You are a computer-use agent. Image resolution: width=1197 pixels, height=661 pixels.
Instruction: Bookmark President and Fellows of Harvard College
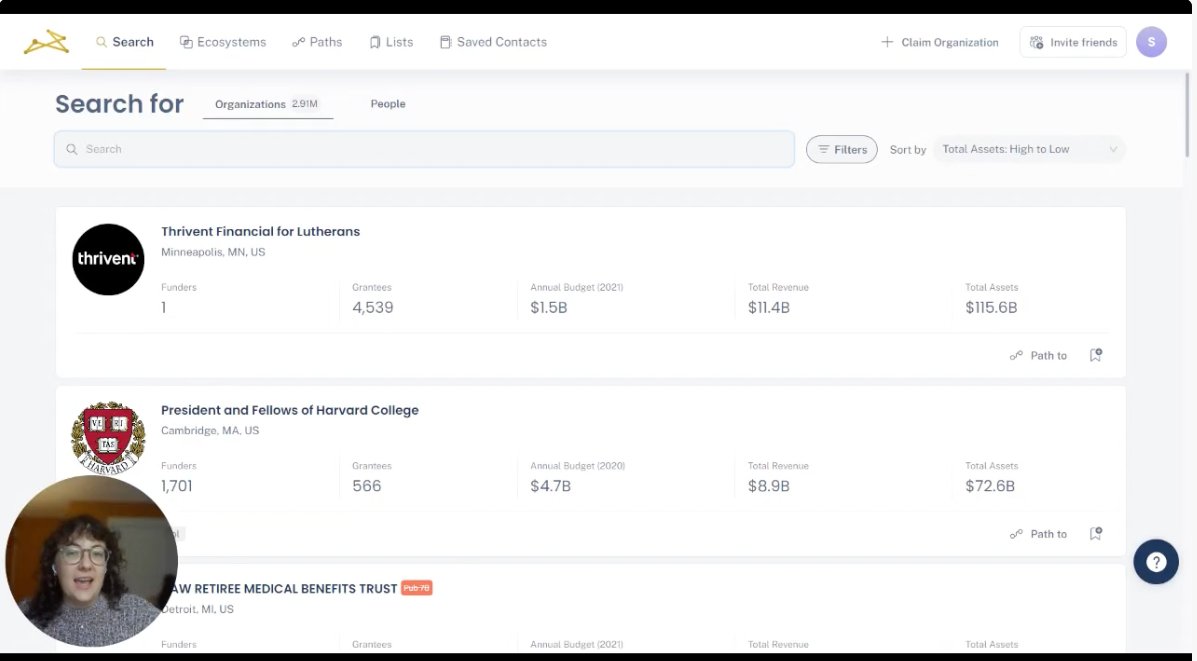pyautogui.click(x=1095, y=534)
